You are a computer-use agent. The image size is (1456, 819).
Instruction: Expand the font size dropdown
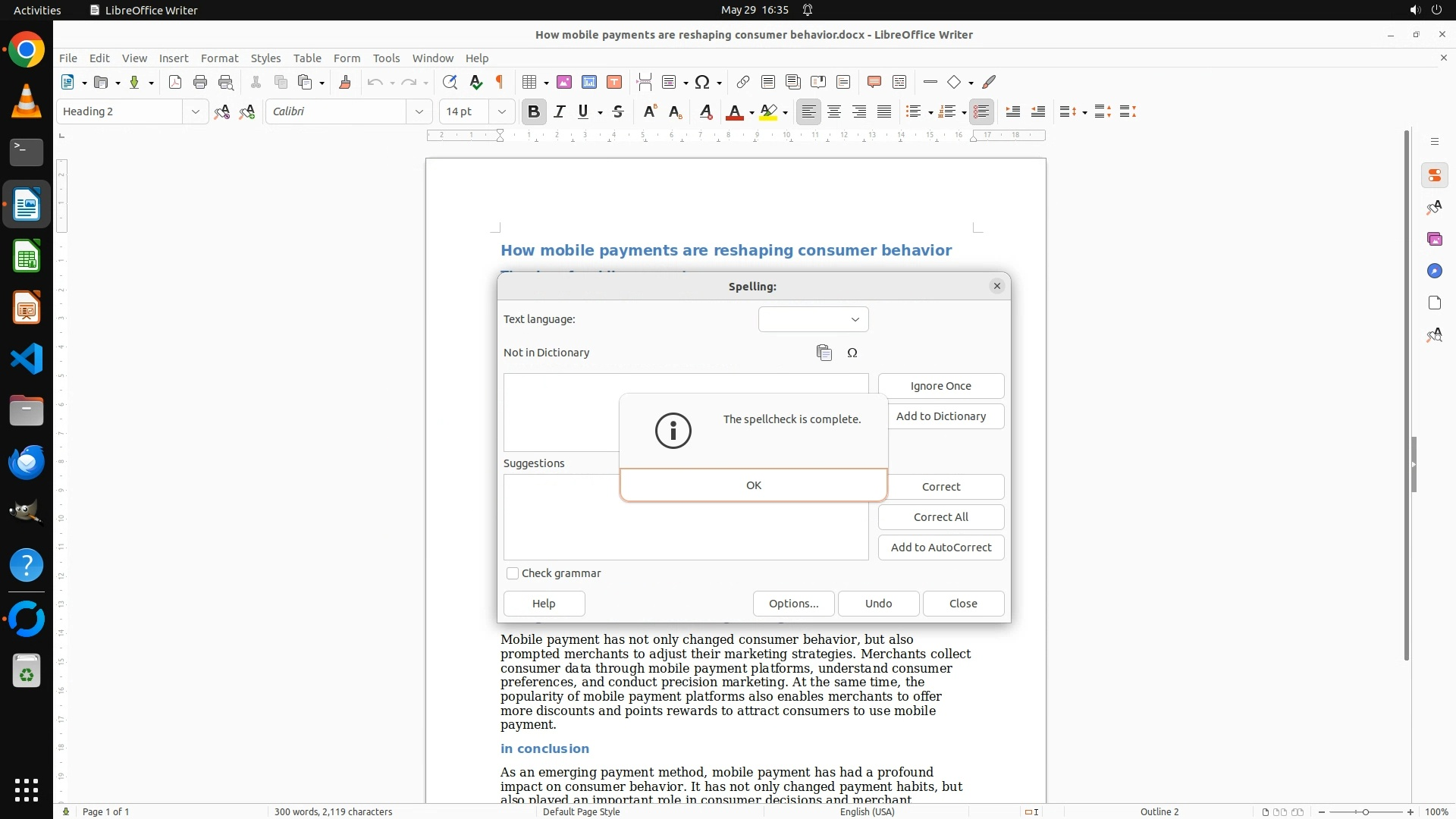(501, 111)
